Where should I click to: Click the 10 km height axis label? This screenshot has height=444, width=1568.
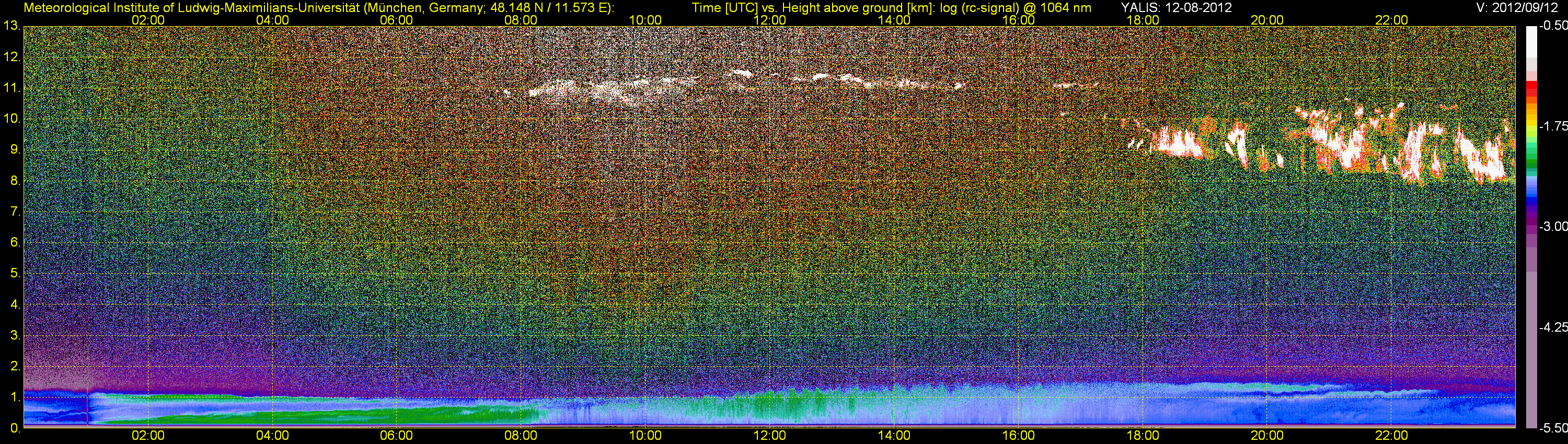(x=11, y=119)
